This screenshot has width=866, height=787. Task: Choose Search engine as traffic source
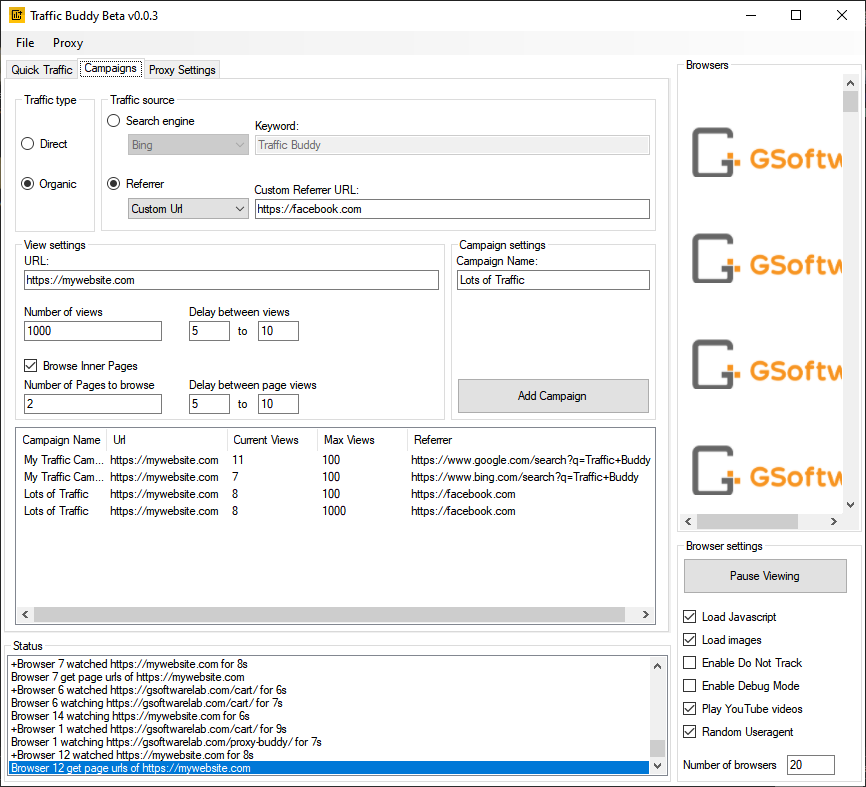[114, 121]
